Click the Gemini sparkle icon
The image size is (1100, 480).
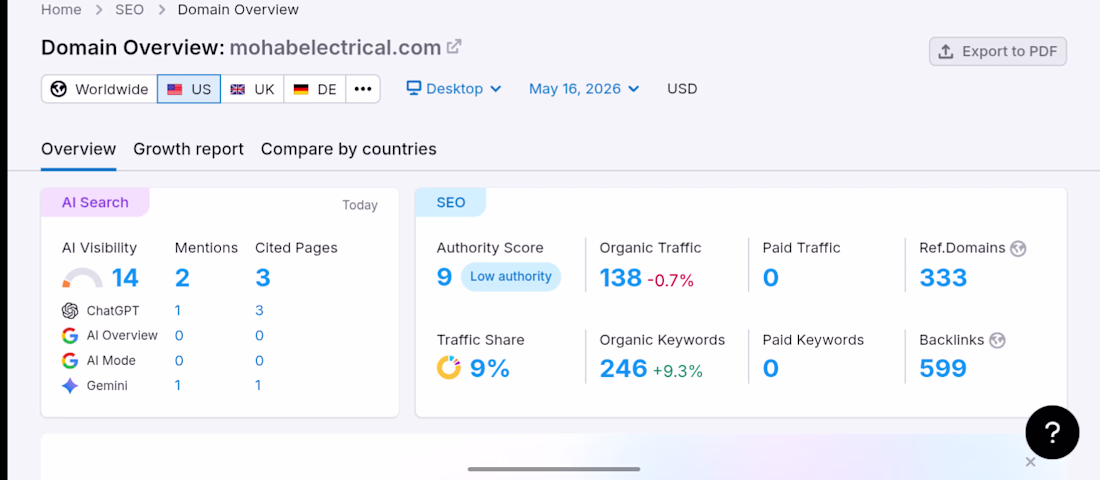[x=69, y=386]
